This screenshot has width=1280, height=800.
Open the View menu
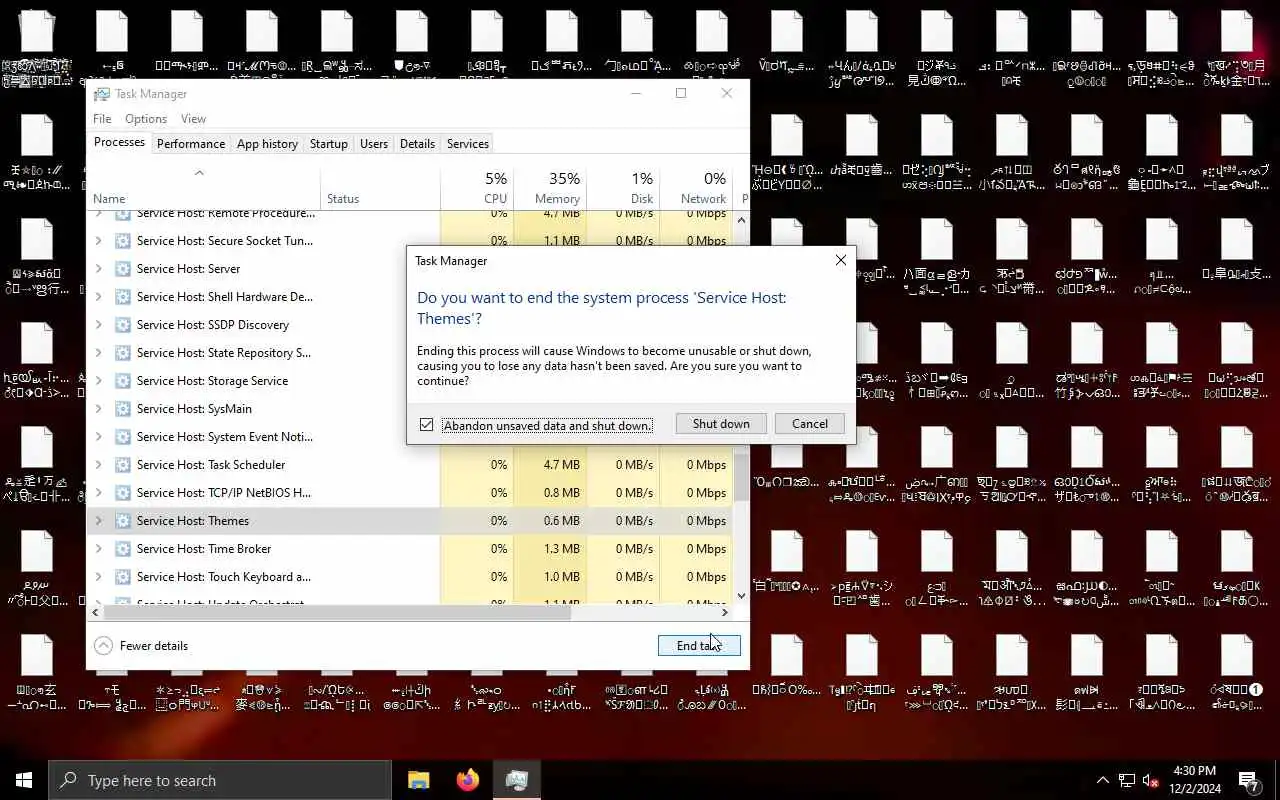[x=193, y=119]
